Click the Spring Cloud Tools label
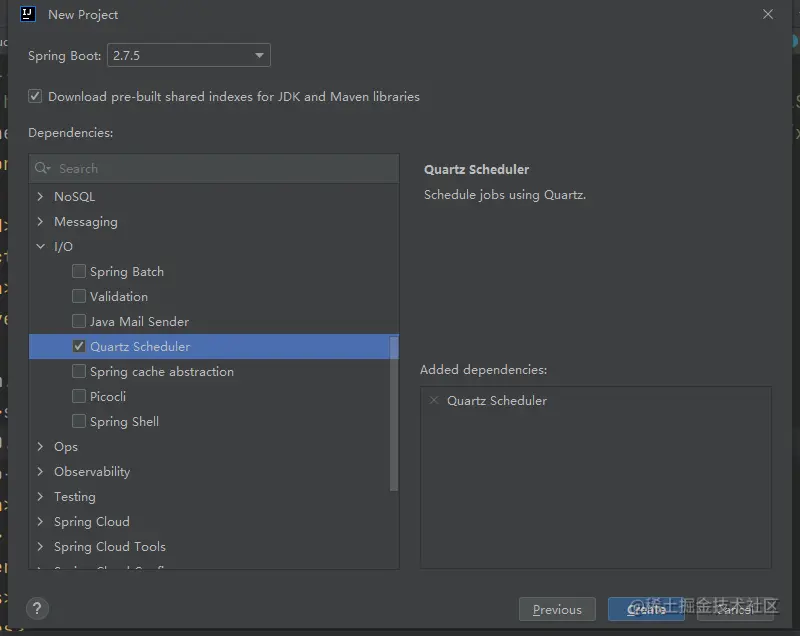The width and height of the screenshot is (800, 636). coord(110,546)
